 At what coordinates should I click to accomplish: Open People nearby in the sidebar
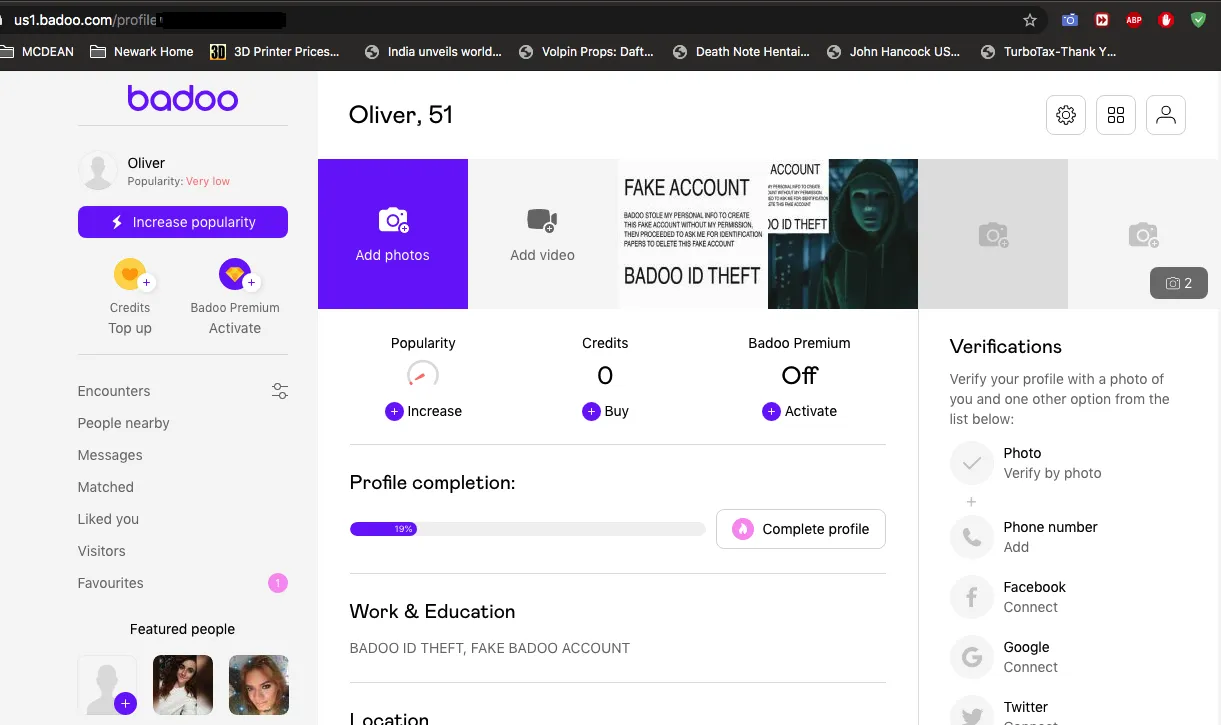123,423
